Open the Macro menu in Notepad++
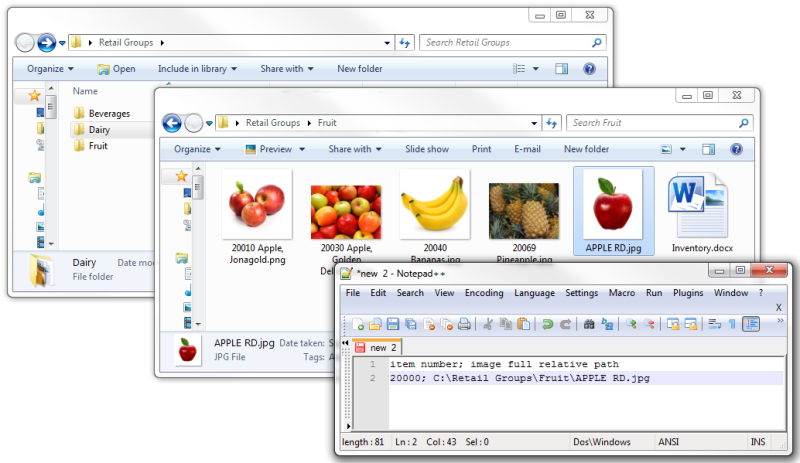 click(621, 293)
